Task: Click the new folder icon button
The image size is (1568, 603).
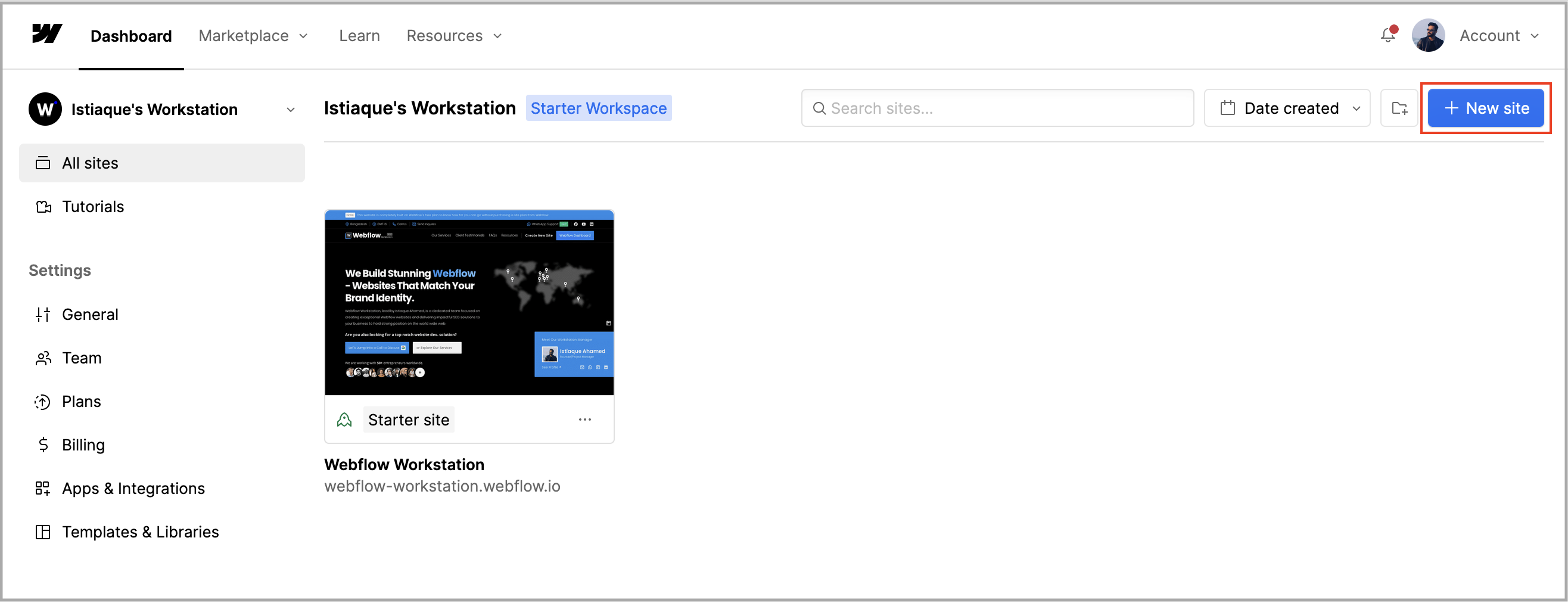Action: coord(1399,108)
